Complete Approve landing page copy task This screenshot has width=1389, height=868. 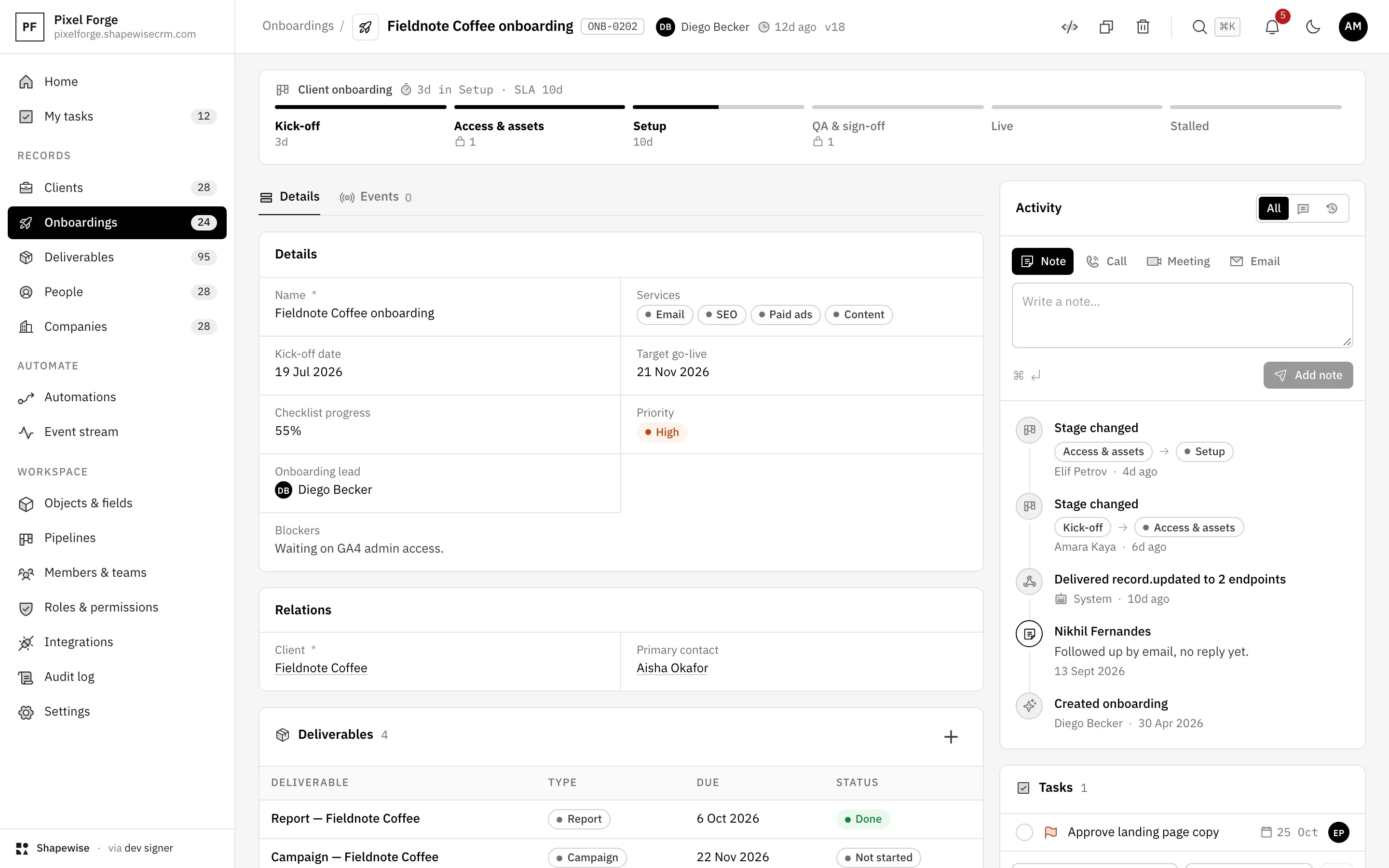pos(1024,832)
